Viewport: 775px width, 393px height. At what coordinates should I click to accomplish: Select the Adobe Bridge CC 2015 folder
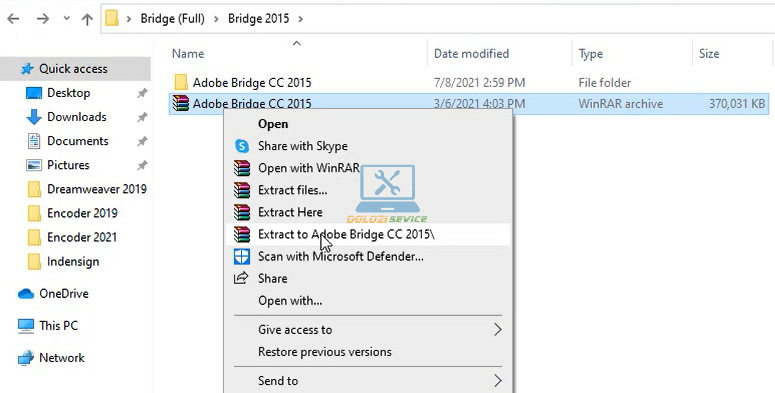tap(252, 83)
